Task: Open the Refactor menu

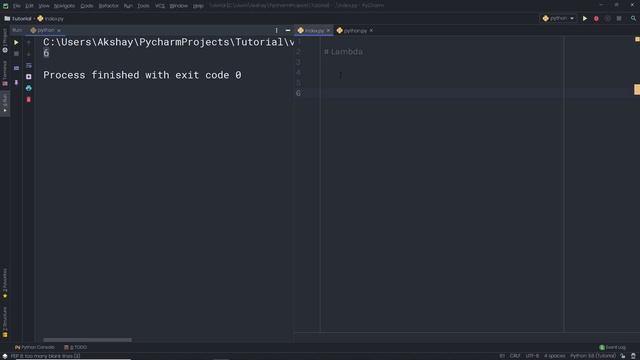Action: (109, 6)
